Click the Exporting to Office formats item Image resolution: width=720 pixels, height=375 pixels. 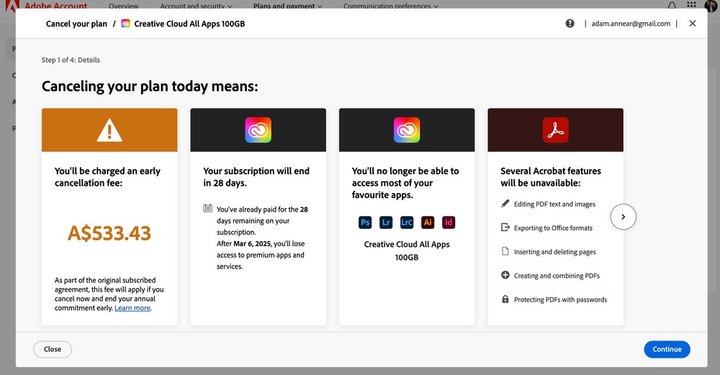click(x=553, y=228)
